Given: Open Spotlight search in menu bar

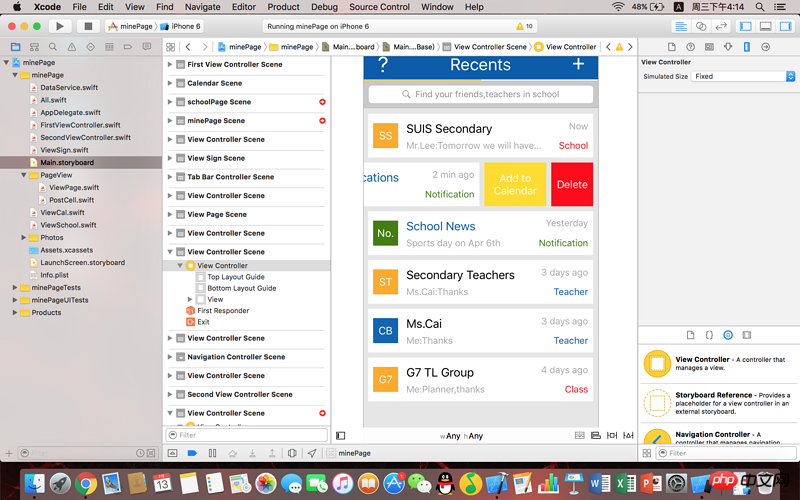Looking at the screenshot, I should (760, 7).
